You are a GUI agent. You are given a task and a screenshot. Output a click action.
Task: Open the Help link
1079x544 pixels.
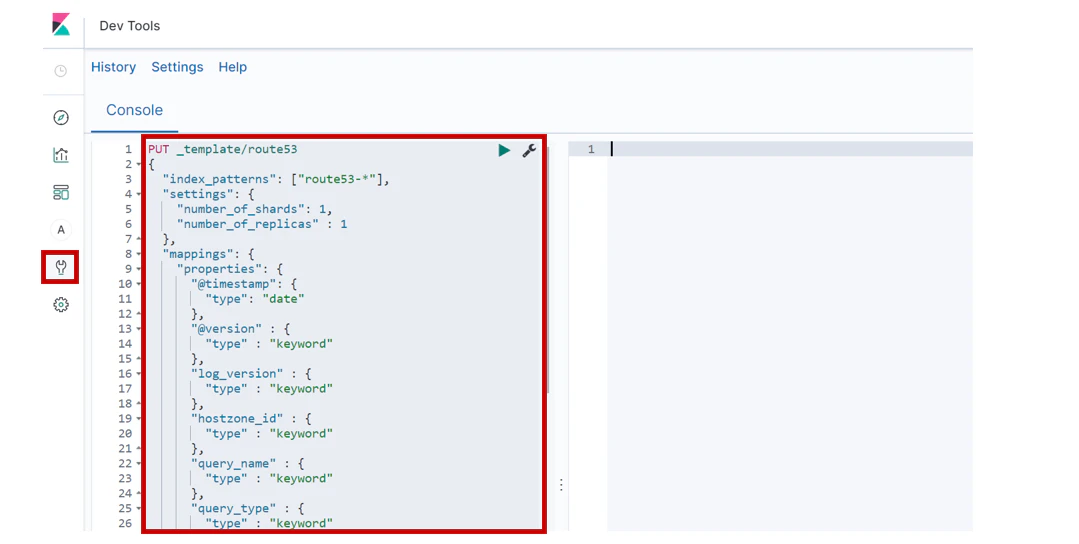coord(233,67)
